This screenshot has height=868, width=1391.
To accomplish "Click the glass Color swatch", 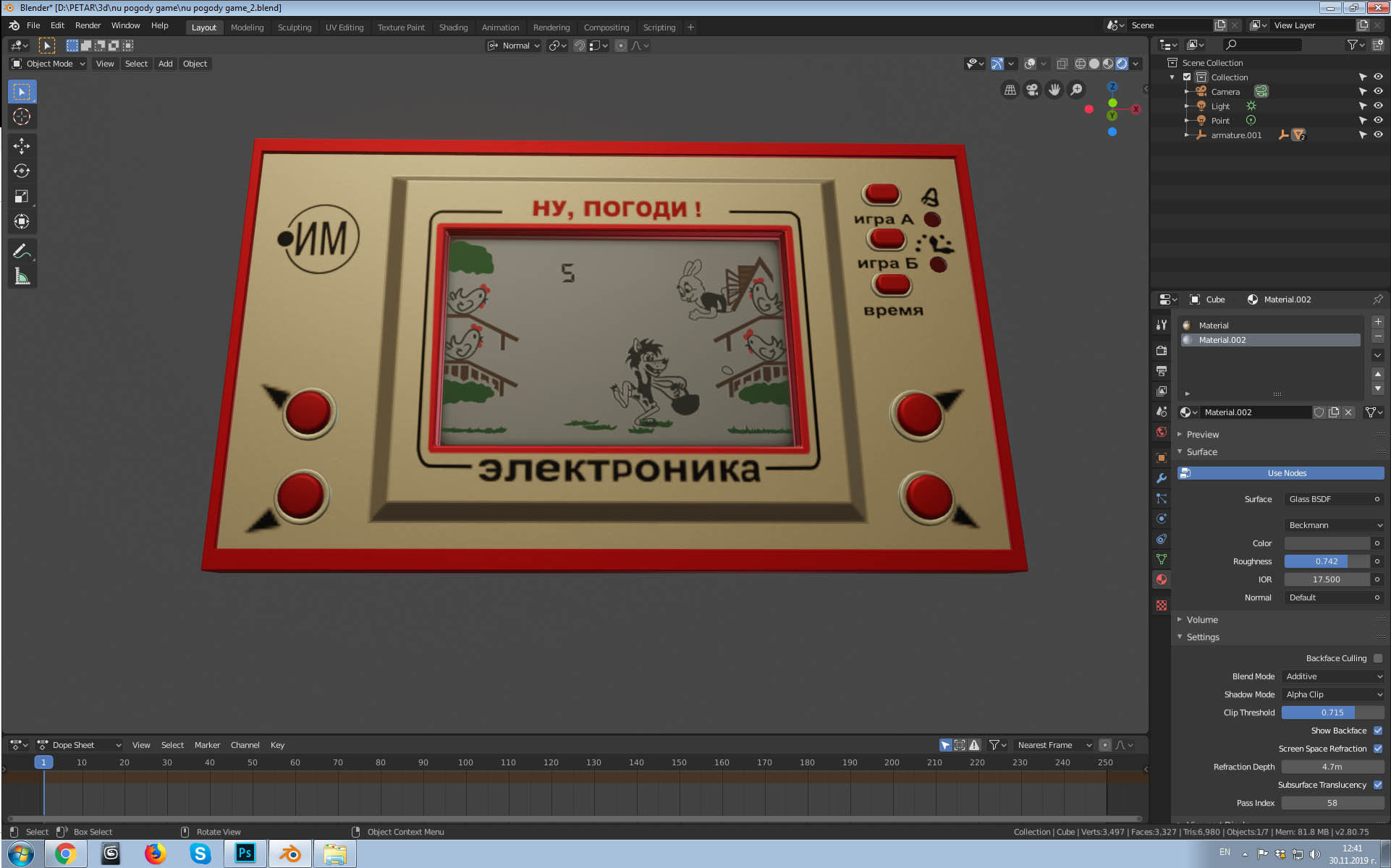I will click(1327, 543).
